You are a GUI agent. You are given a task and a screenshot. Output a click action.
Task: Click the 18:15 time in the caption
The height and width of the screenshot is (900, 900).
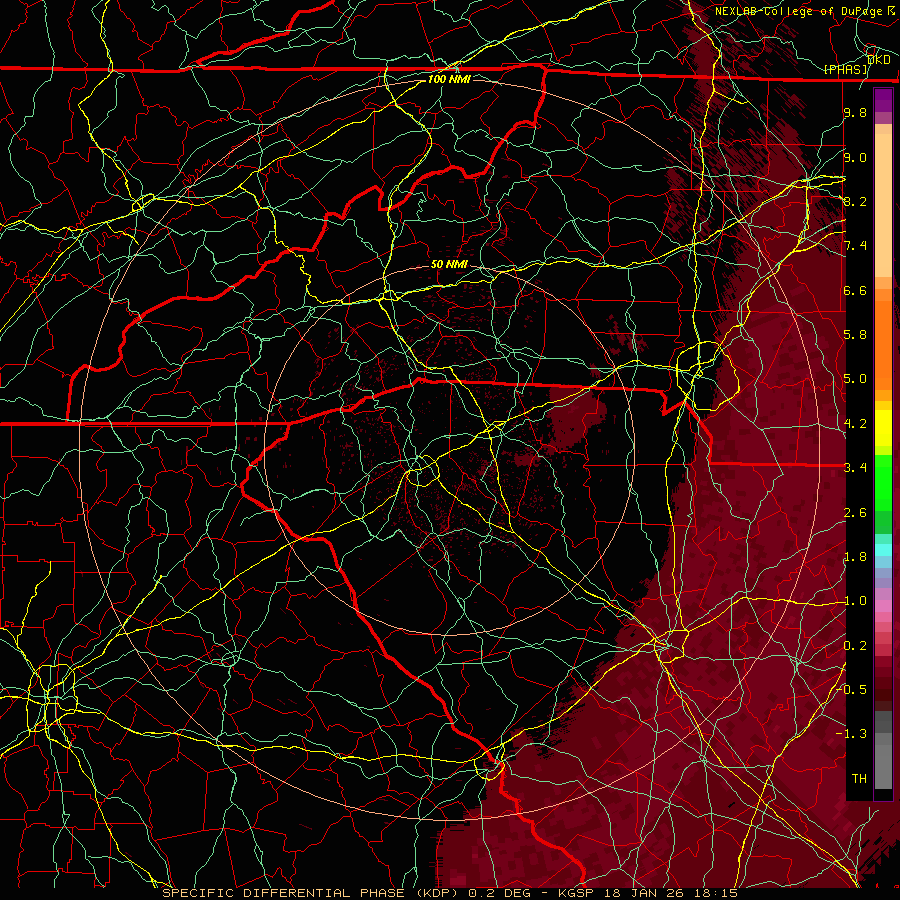[x=715, y=893]
